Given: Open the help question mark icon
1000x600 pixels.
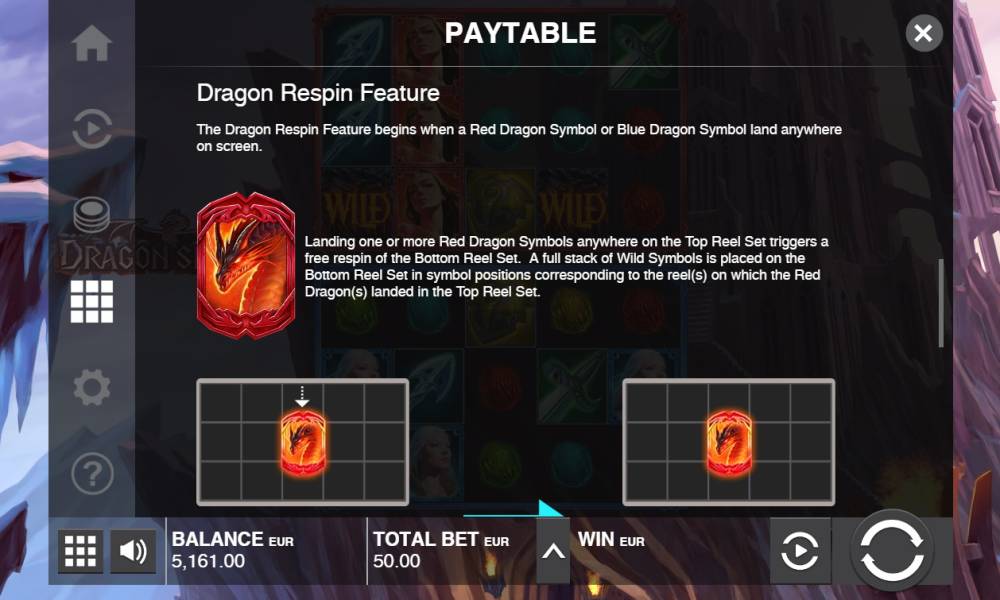Looking at the screenshot, I should point(92,474).
